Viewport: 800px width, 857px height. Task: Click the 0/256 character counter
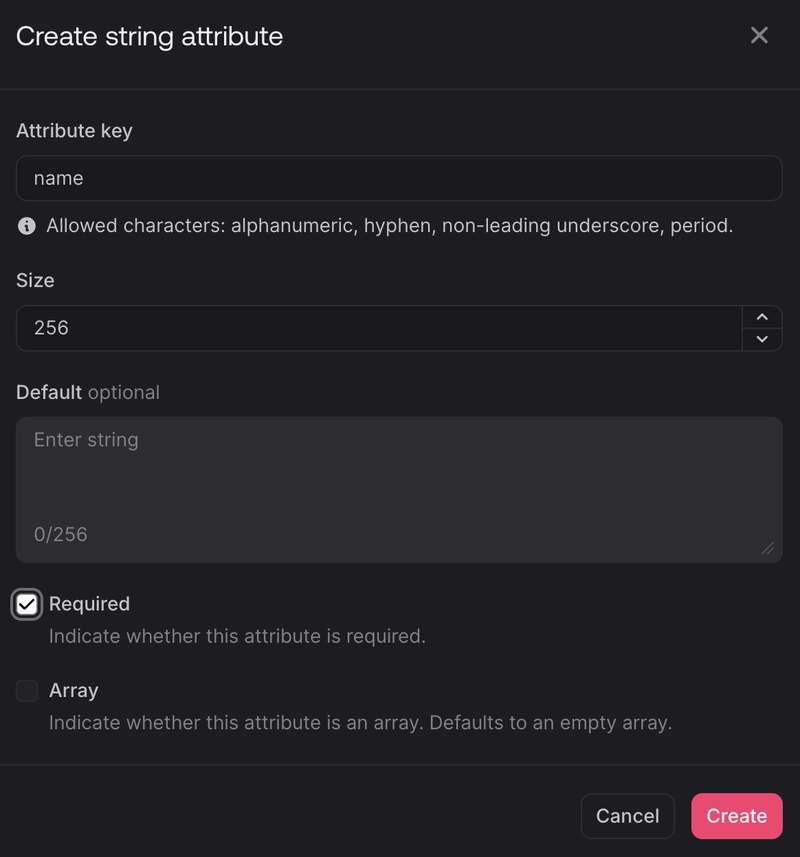coord(61,534)
